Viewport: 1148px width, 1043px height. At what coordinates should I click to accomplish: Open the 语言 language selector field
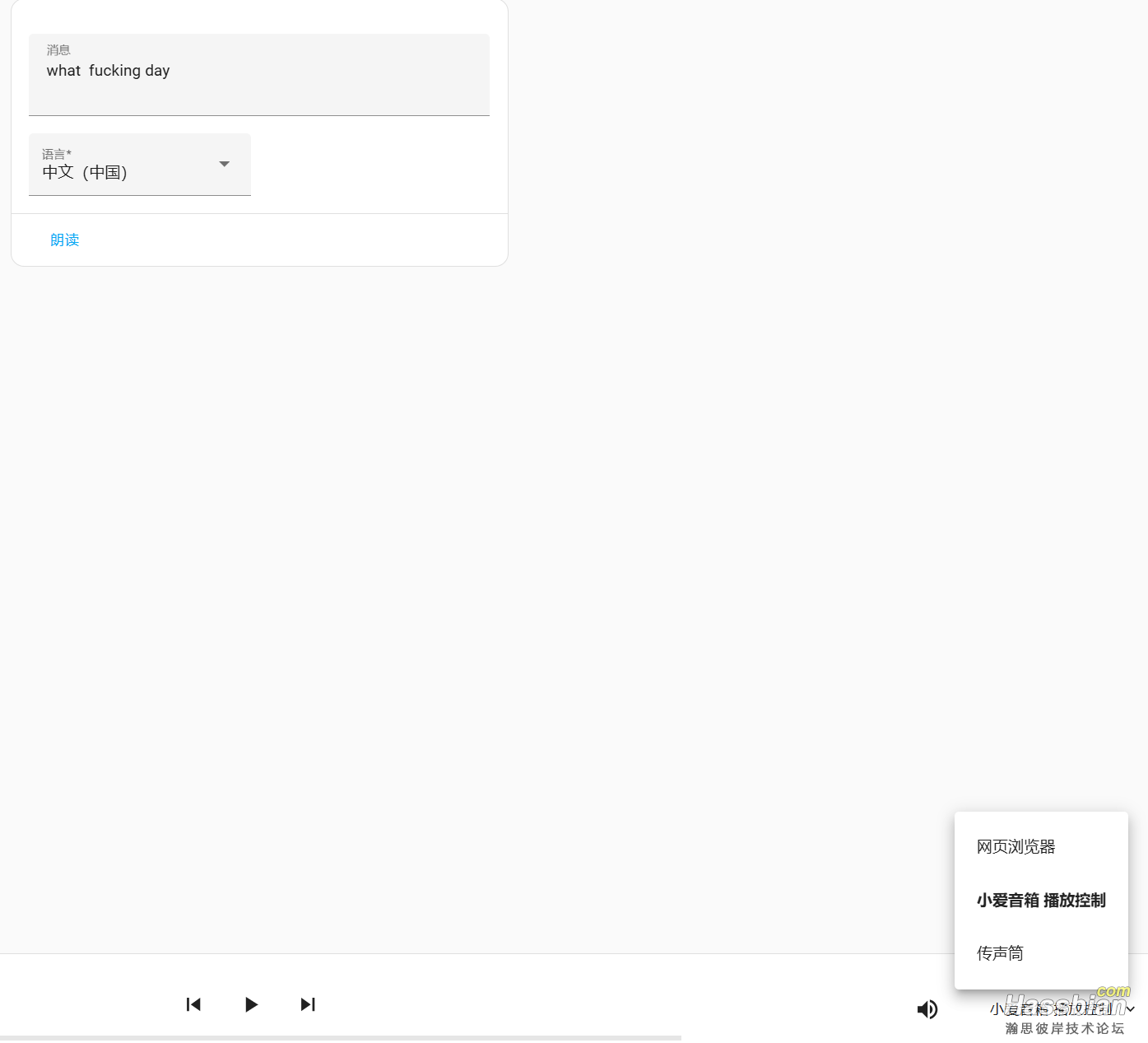point(140,165)
